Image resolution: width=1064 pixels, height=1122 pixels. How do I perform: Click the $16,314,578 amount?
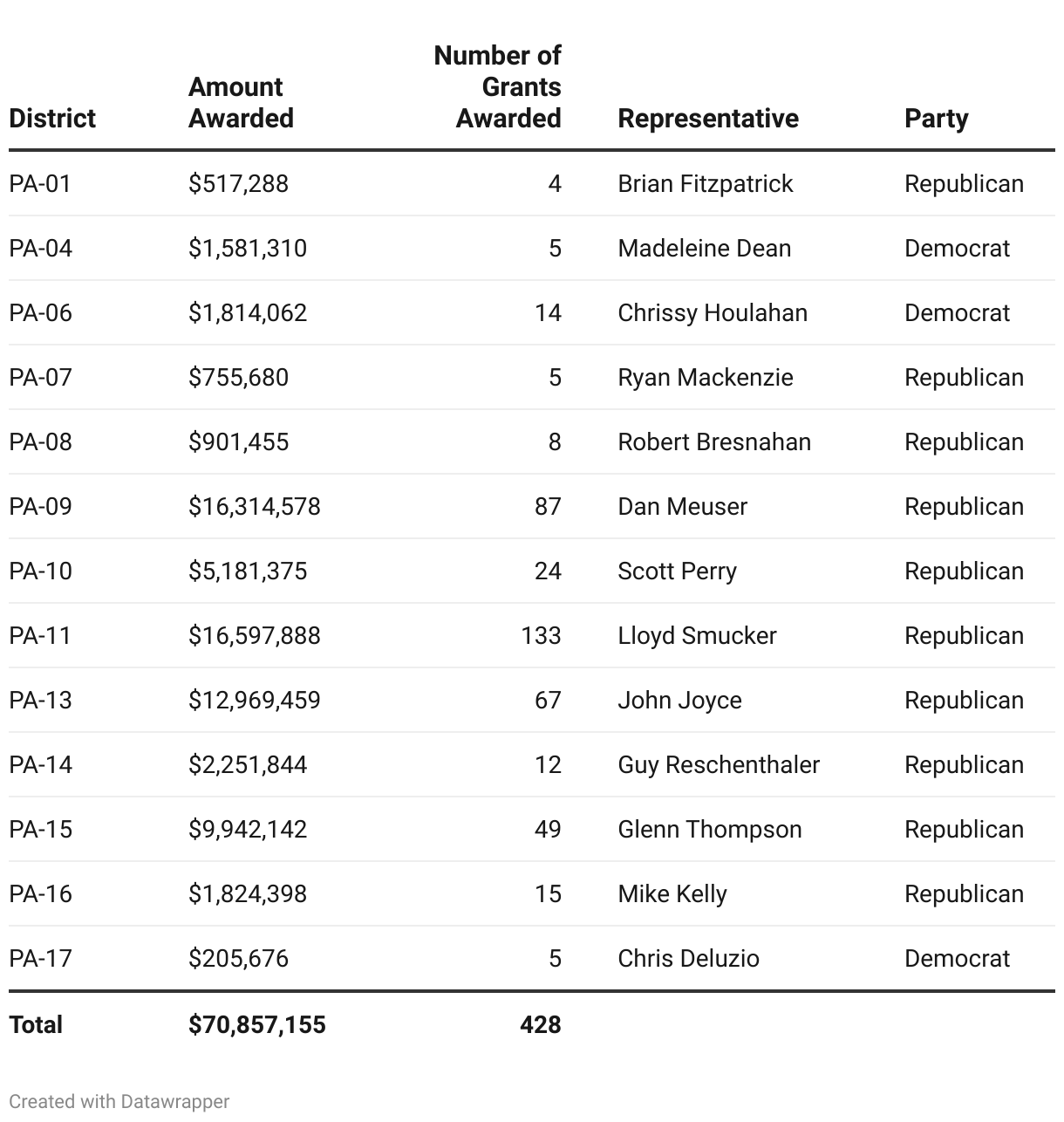tap(254, 507)
